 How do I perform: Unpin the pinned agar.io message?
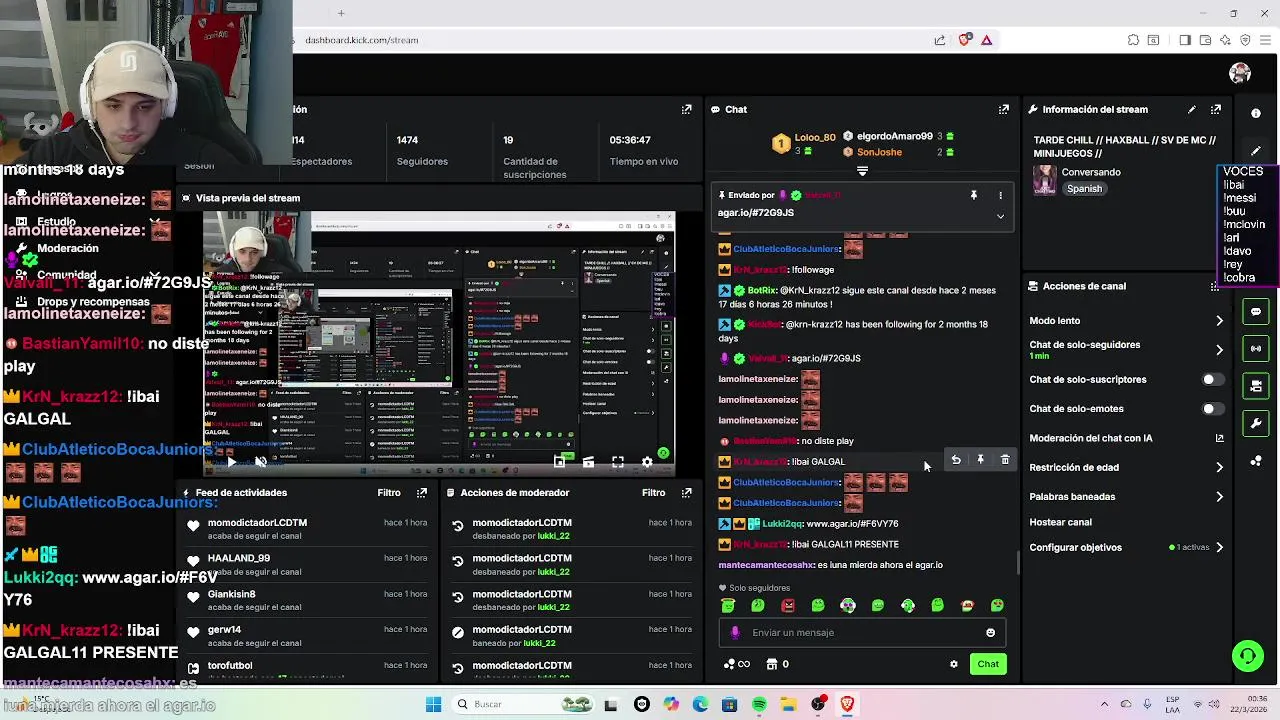click(x=973, y=195)
